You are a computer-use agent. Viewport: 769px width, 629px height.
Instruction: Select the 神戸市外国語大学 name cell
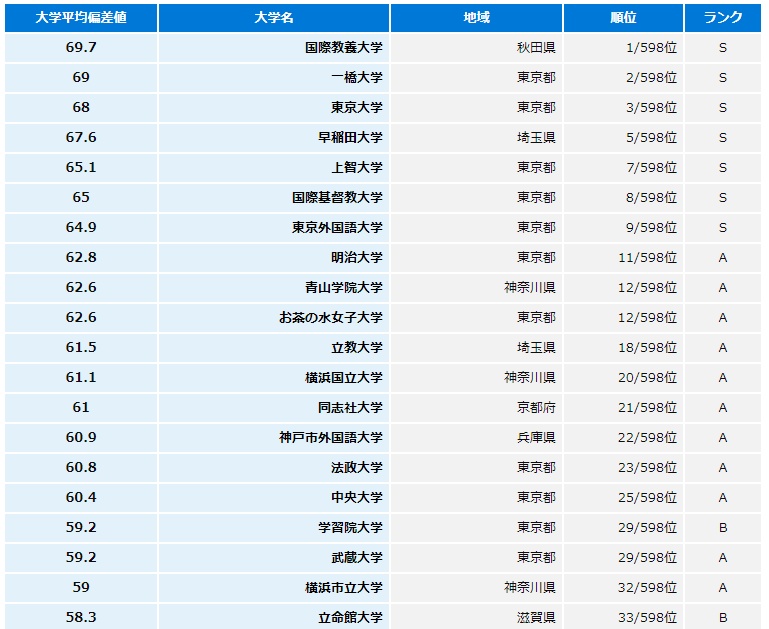point(274,437)
